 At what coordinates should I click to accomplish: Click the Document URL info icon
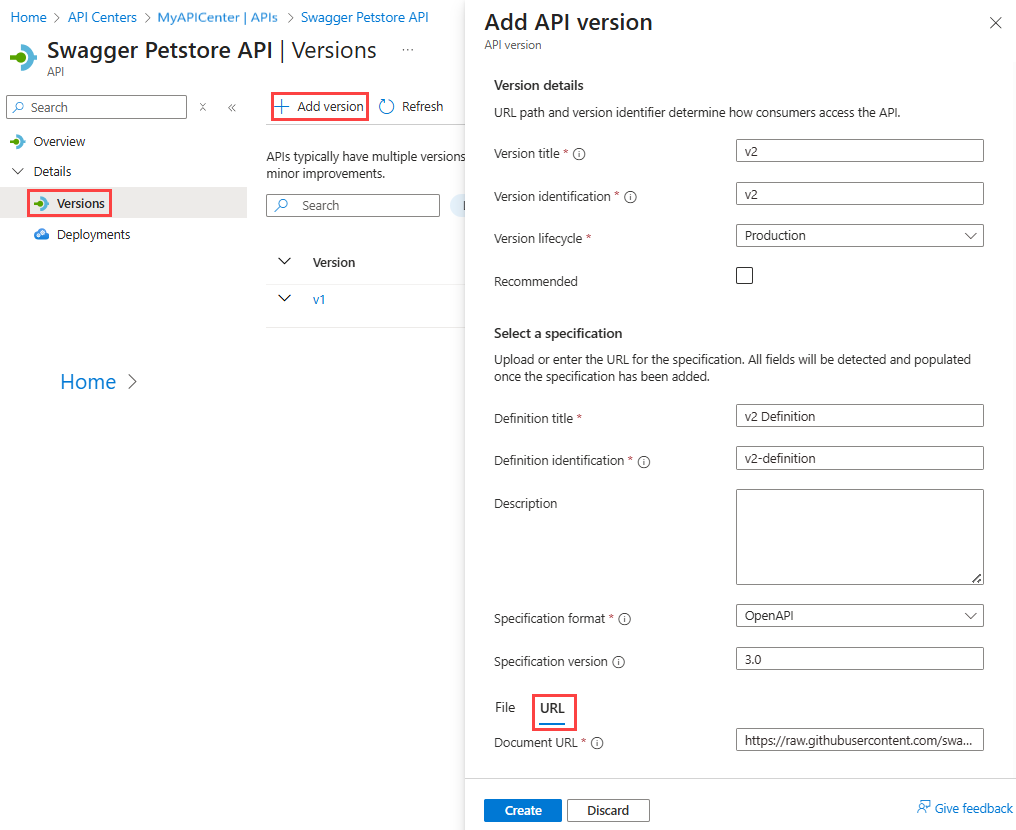click(x=597, y=743)
